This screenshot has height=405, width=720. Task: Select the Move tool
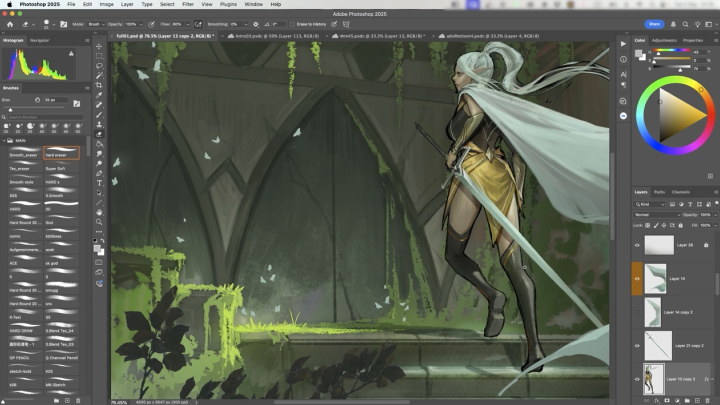pos(99,45)
